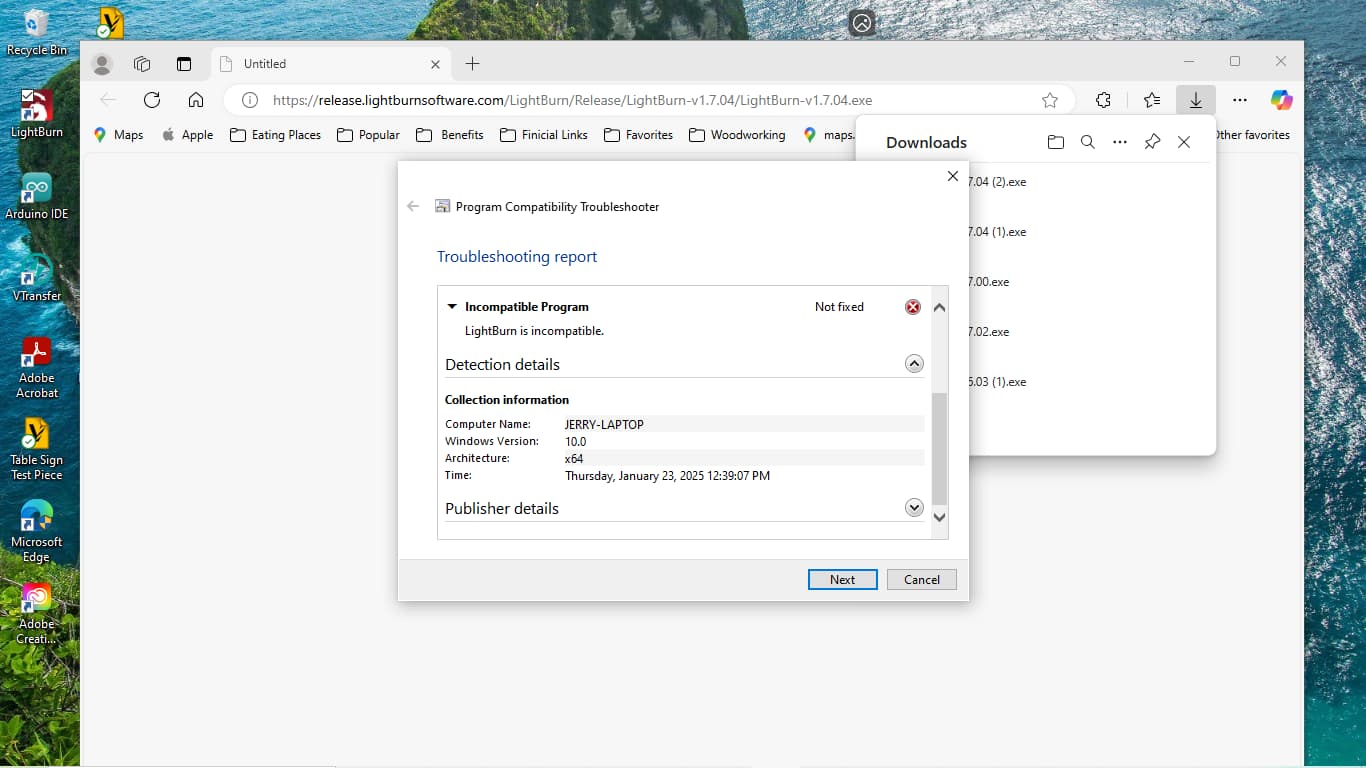The height and width of the screenshot is (768, 1366).
Task: Click the desktop shortcut next to Recycle Bin
Action: [x=110, y=23]
